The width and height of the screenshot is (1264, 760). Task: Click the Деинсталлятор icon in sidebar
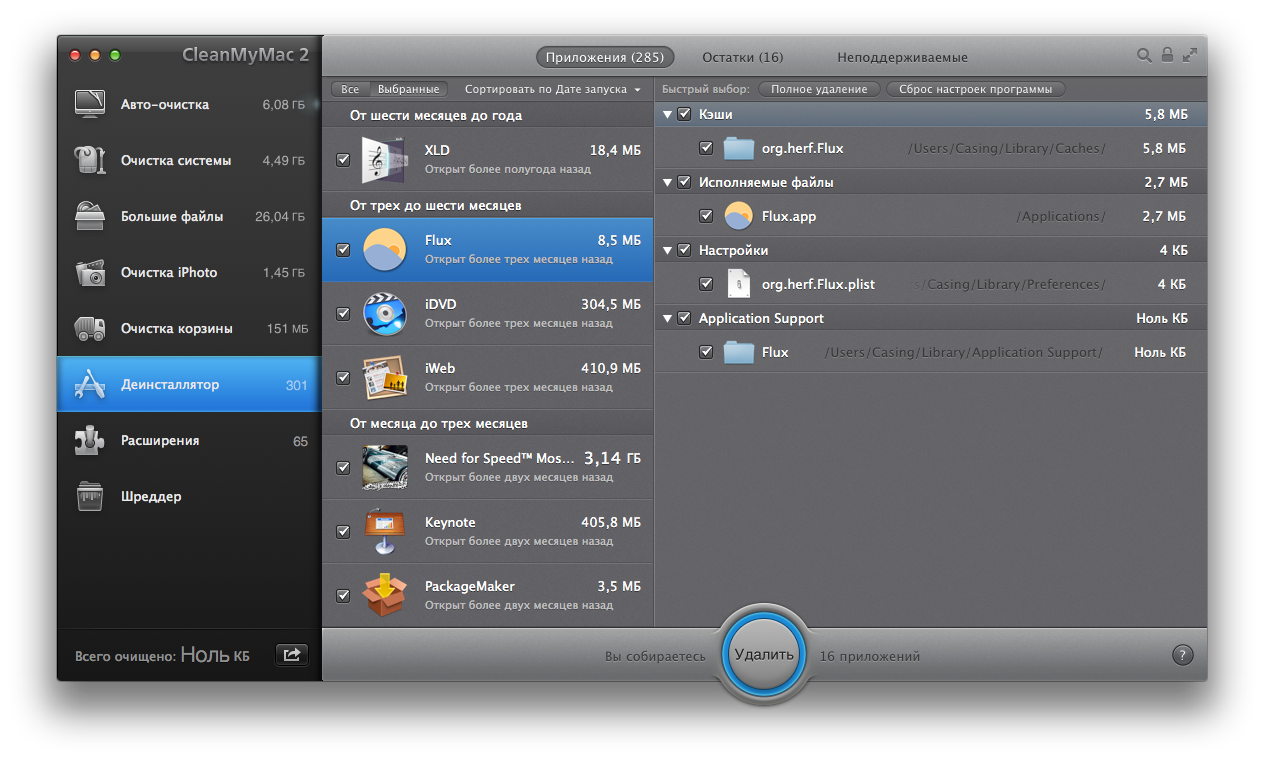(90, 384)
